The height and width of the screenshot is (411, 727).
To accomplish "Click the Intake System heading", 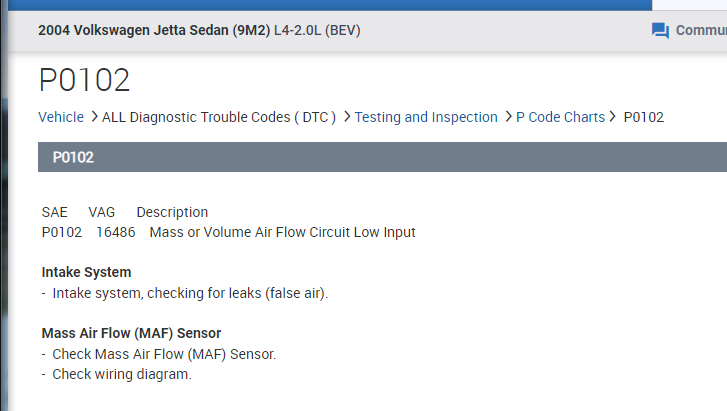I will click(86, 272).
